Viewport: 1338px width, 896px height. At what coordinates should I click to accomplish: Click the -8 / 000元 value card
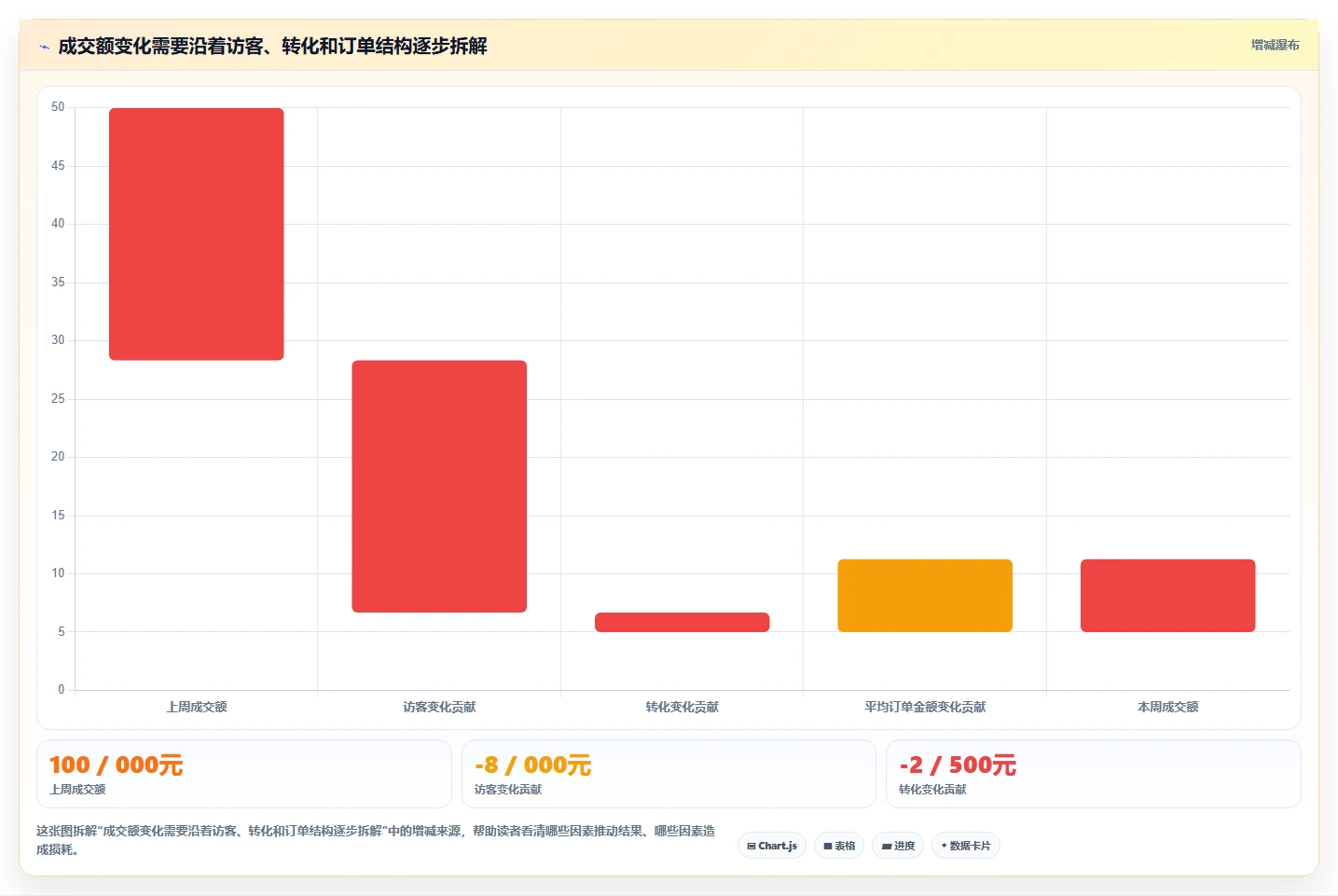669,774
